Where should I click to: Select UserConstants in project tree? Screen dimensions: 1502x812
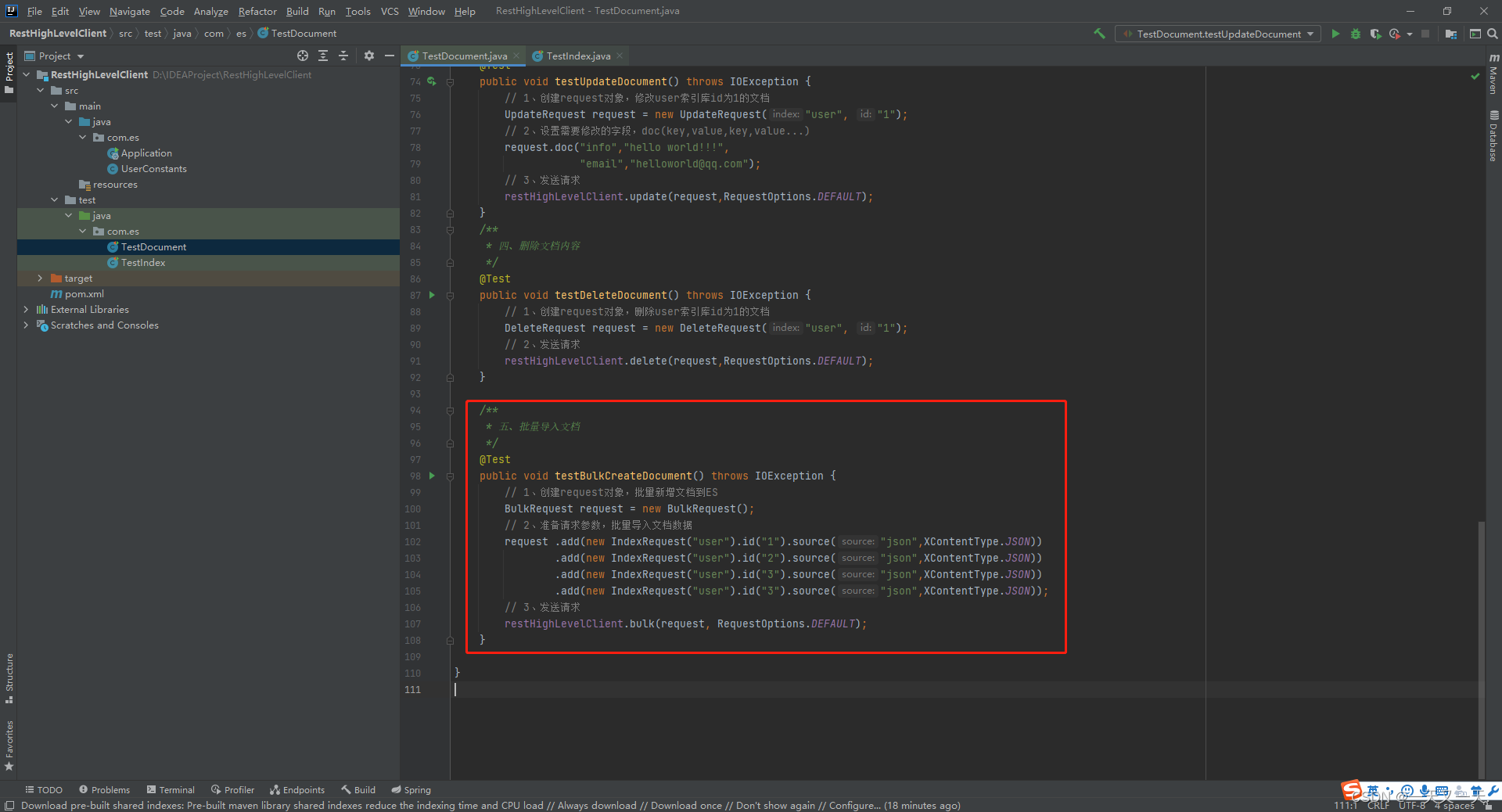(153, 169)
